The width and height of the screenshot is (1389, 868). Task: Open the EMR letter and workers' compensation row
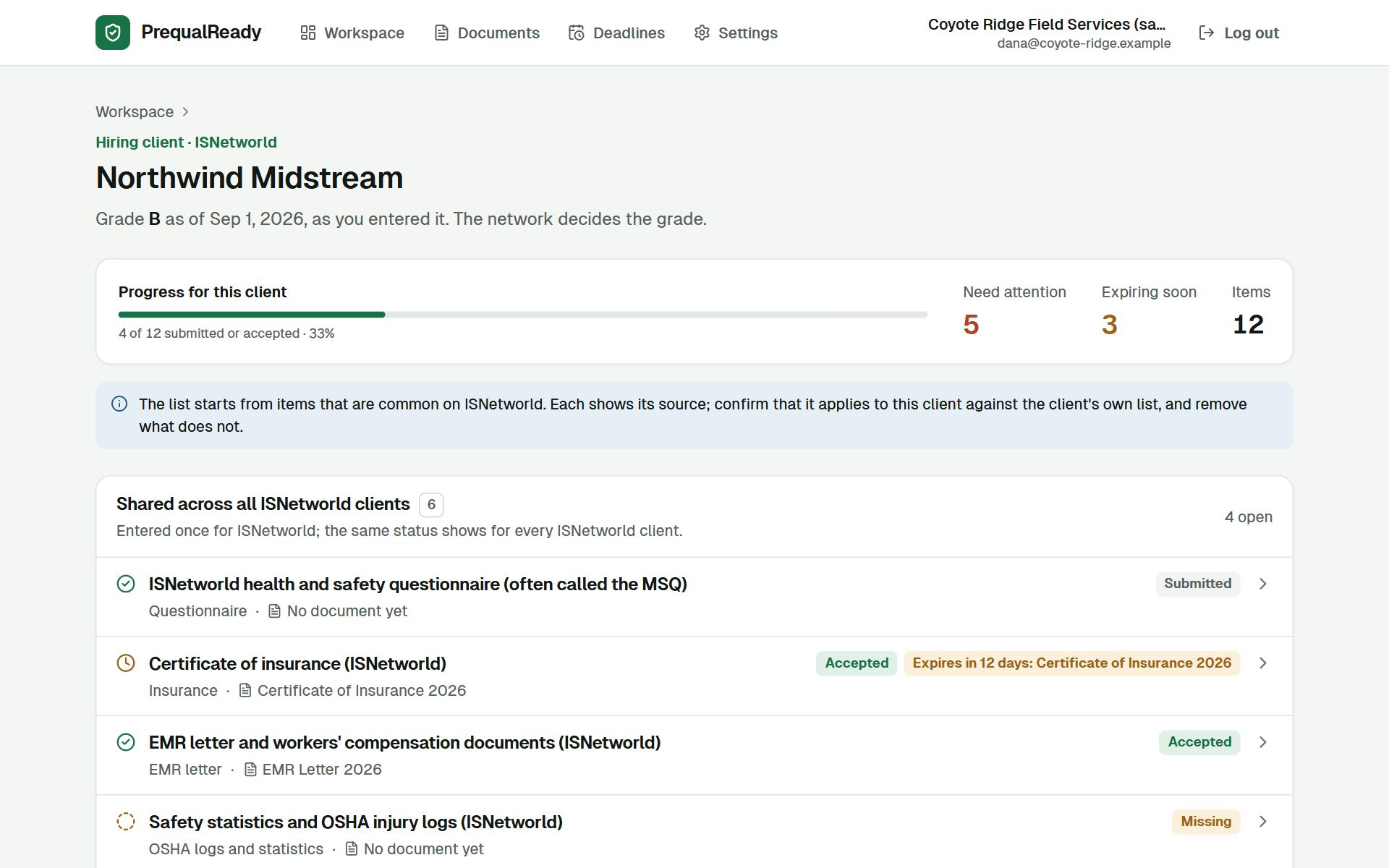pyautogui.click(x=694, y=755)
